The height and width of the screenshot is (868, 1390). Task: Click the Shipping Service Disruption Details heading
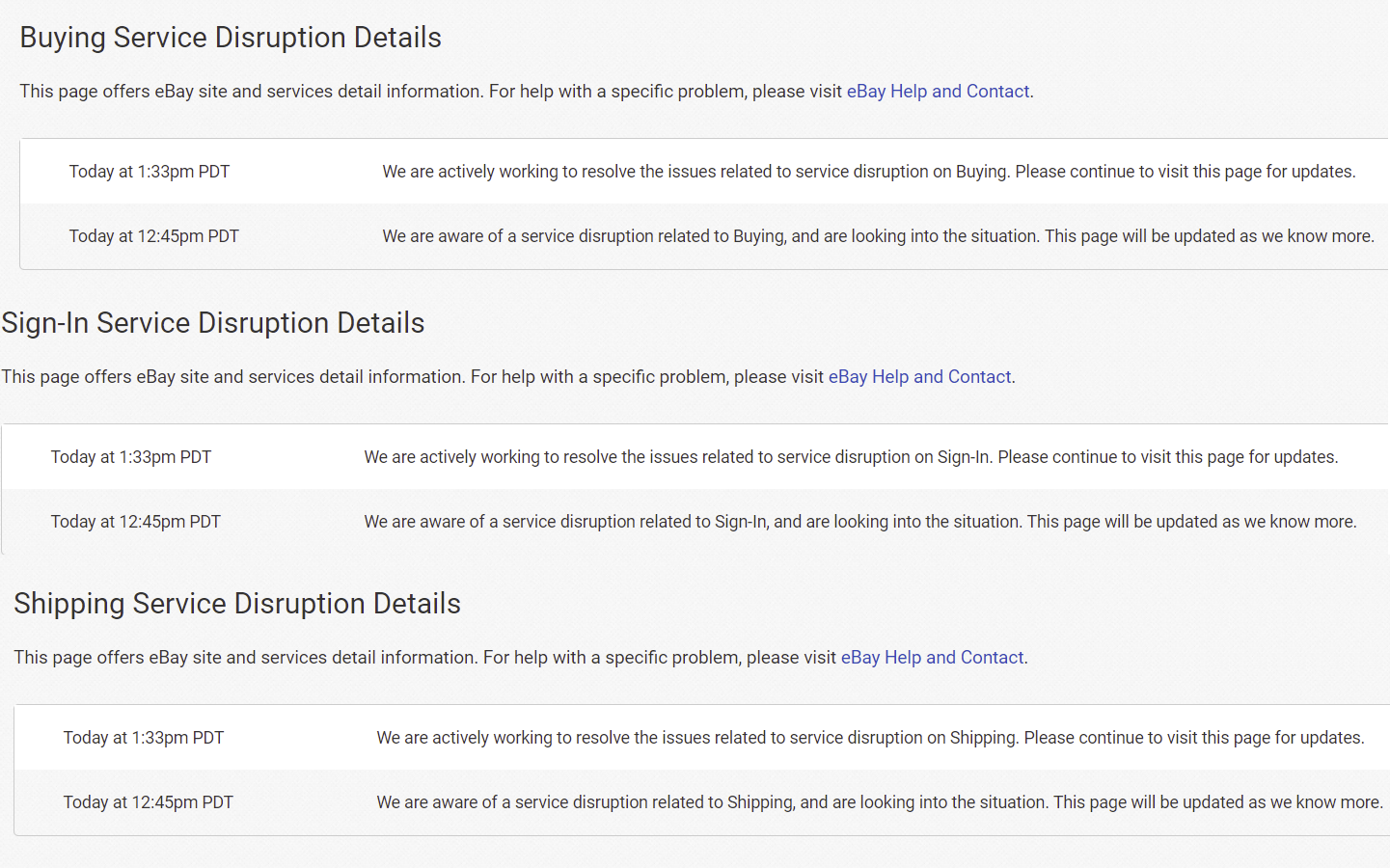pos(237,604)
